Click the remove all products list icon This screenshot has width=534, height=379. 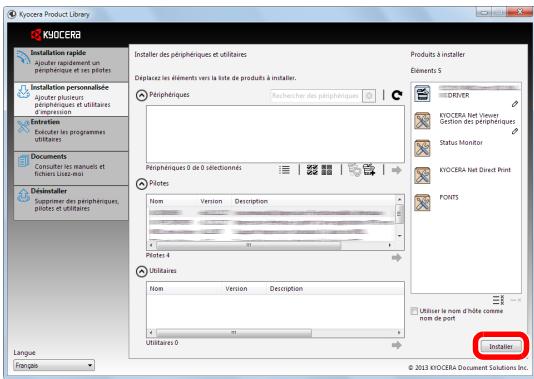[x=498, y=300]
